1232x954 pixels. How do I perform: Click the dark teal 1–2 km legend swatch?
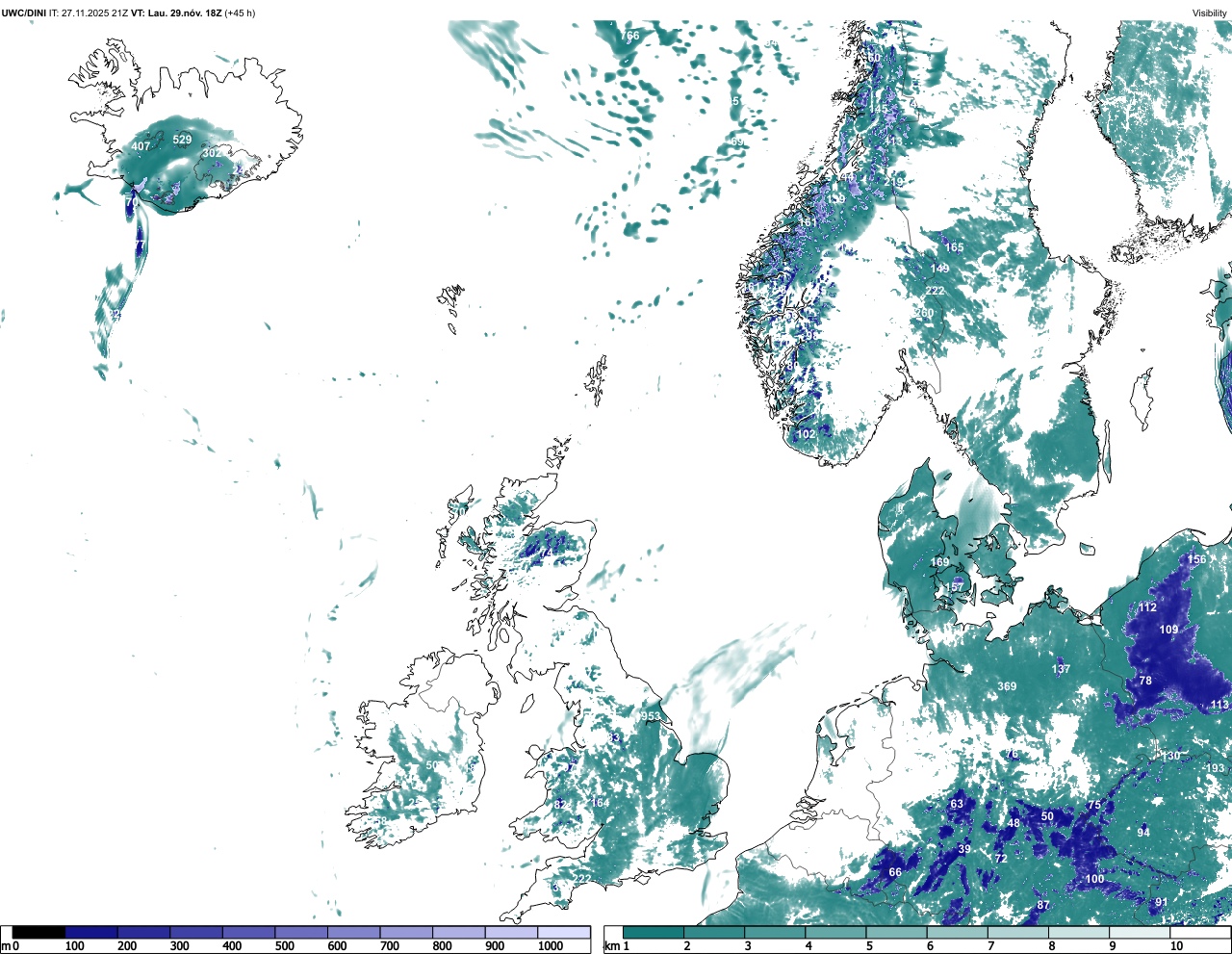pos(654,932)
